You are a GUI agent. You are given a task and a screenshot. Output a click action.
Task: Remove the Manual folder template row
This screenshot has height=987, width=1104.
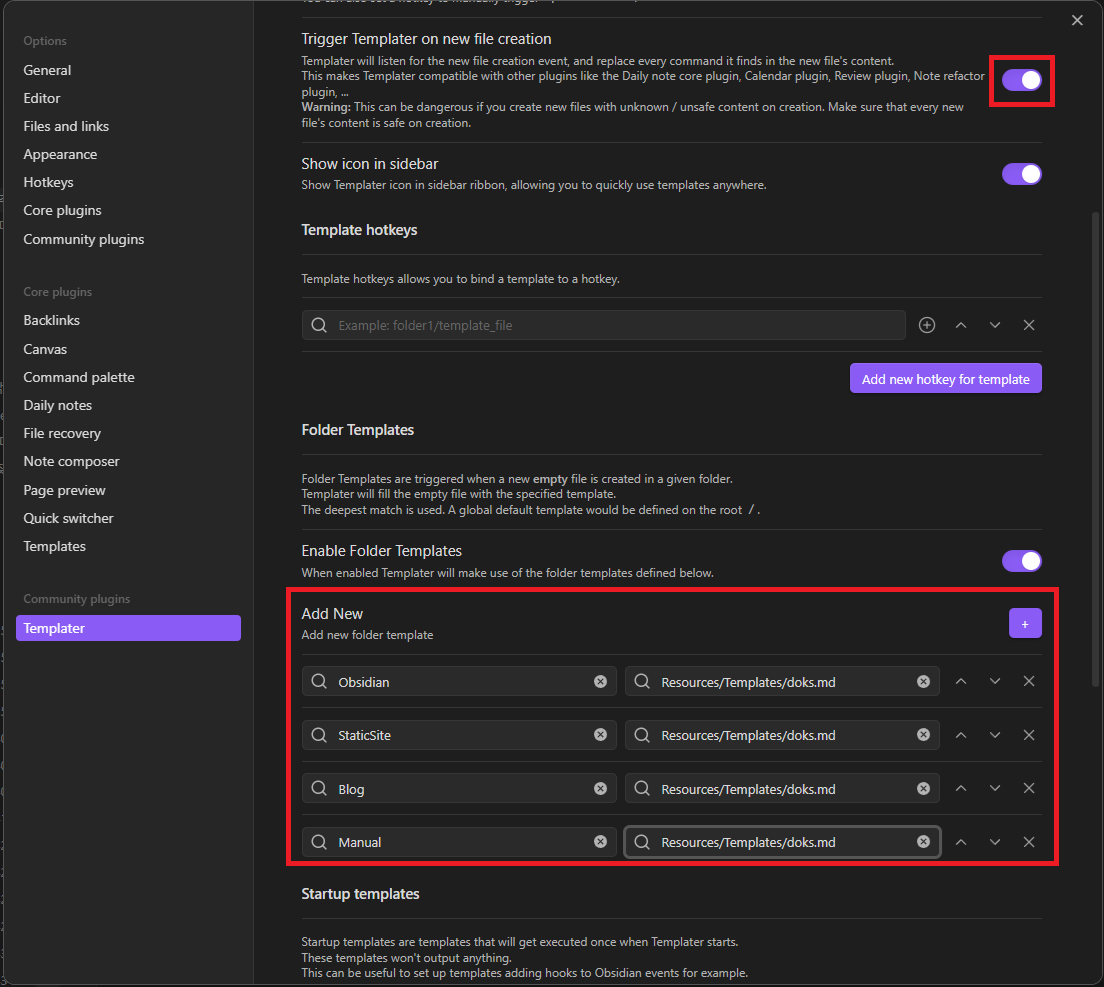pyautogui.click(x=1029, y=842)
